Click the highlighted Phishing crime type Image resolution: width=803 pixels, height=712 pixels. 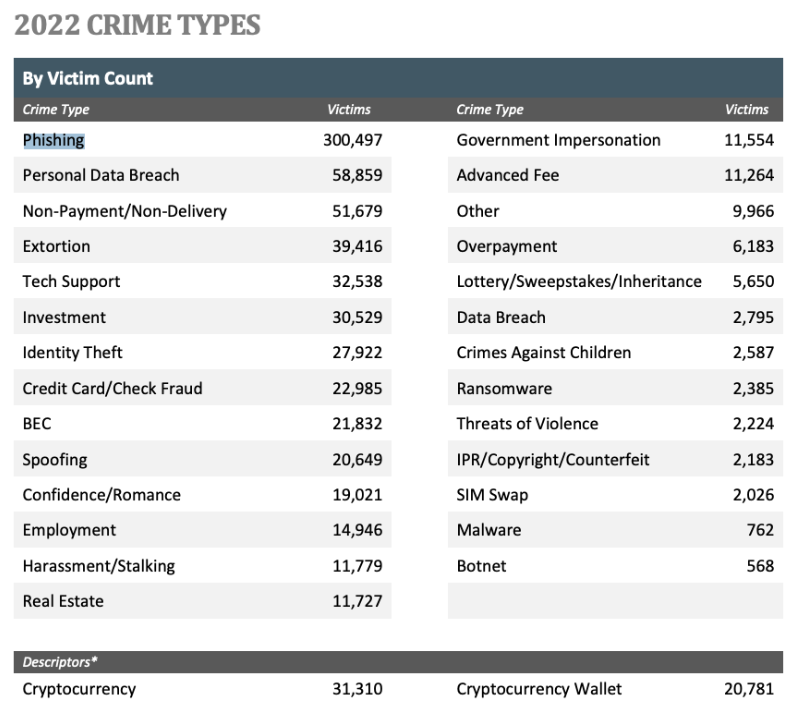click(54, 140)
